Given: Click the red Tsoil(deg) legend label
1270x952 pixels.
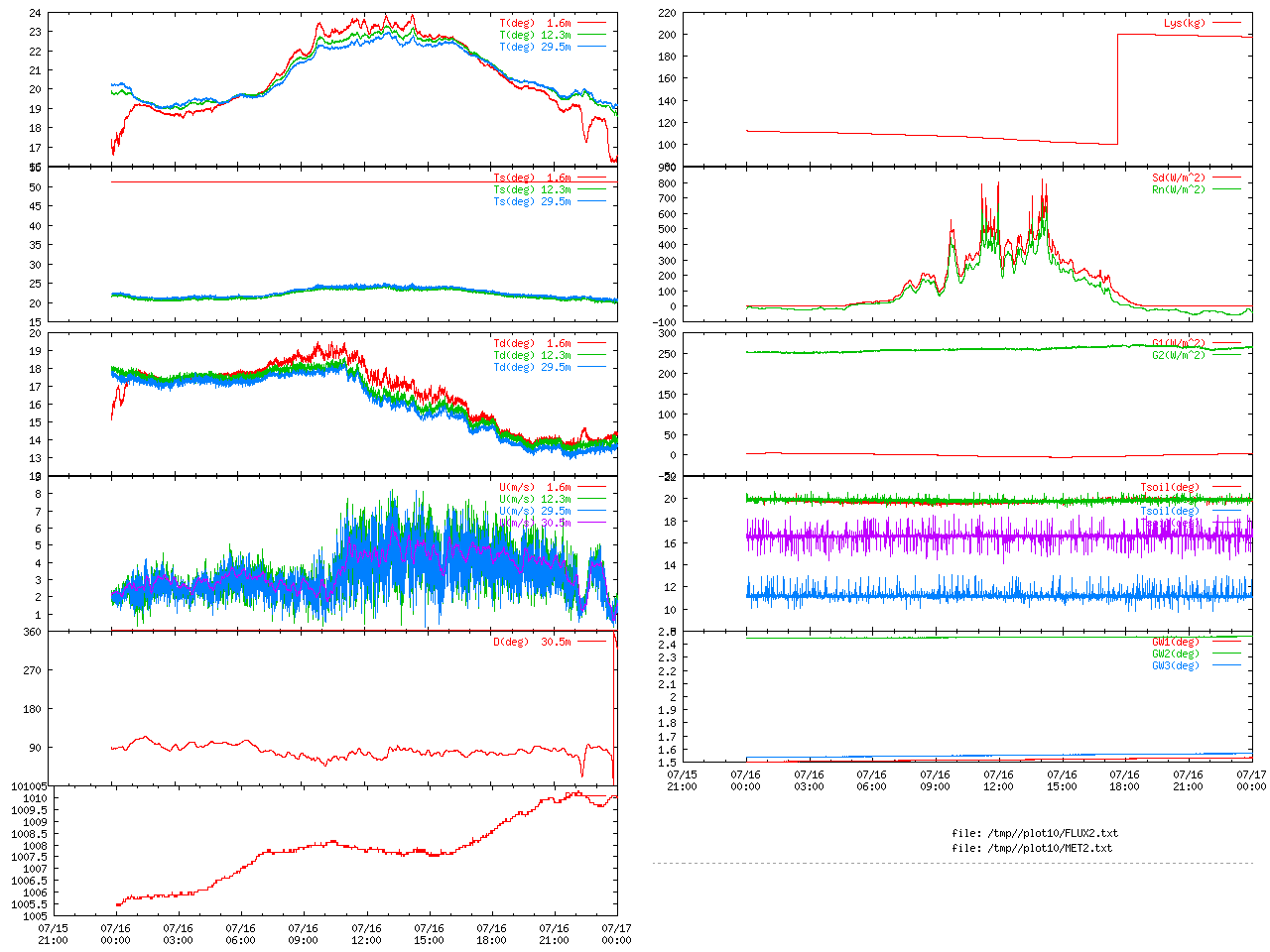Looking at the screenshot, I should tap(1170, 488).
